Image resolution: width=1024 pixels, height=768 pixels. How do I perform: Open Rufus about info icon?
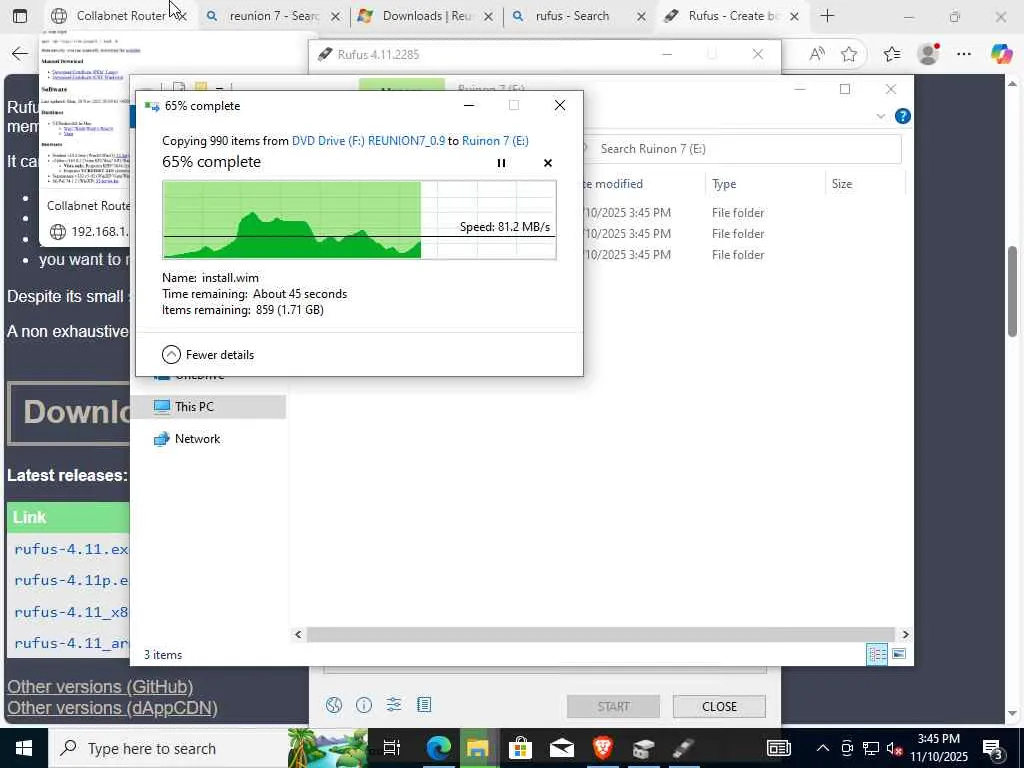click(364, 705)
